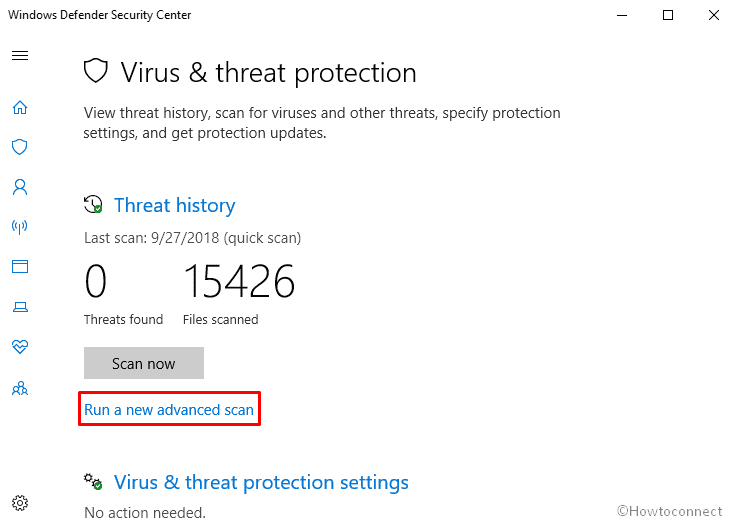Open Virus & threat protection settings link
Screen dimensions: 730x526
pyautogui.click(x=261, y=482)
